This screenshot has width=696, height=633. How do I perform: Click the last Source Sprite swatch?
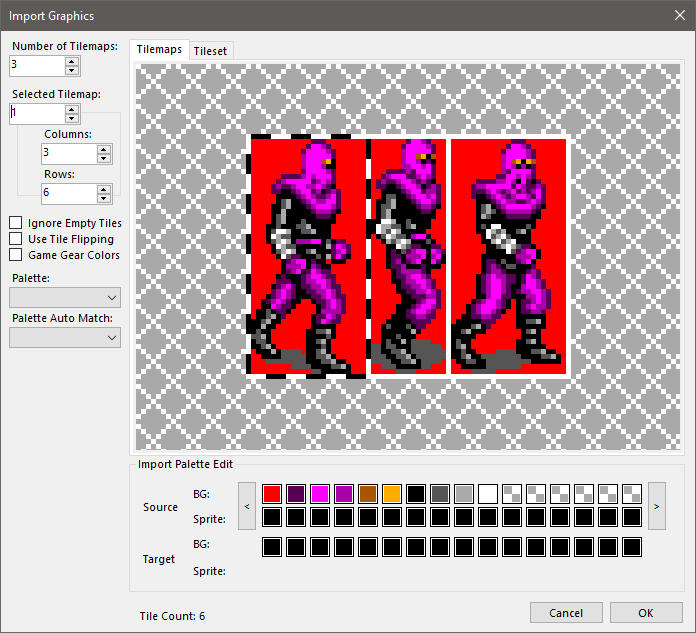(x=632, y=517)
